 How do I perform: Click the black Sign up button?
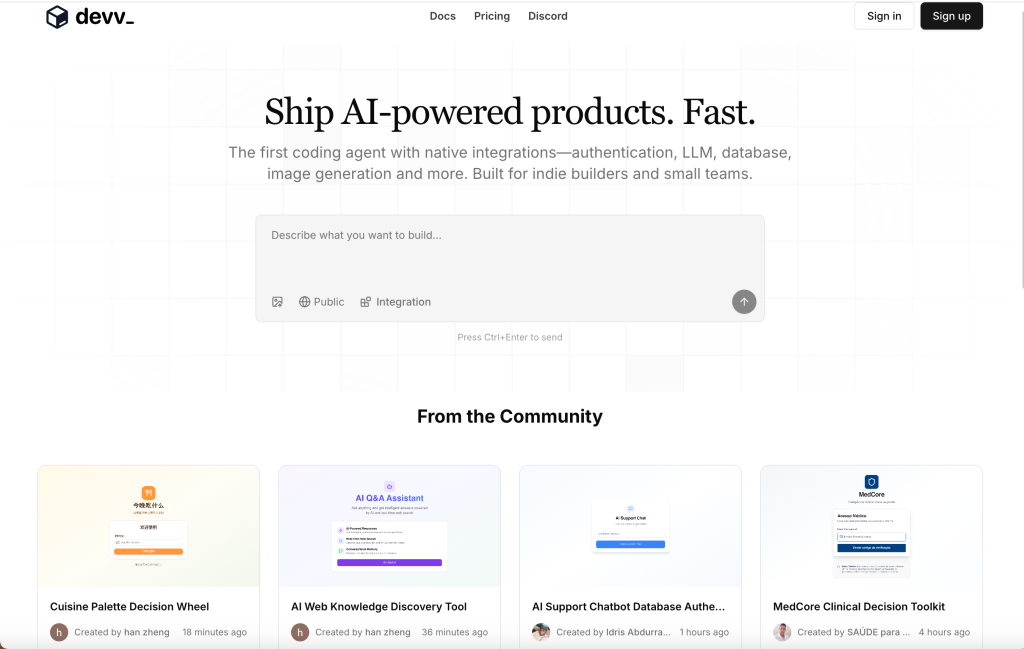951,16
